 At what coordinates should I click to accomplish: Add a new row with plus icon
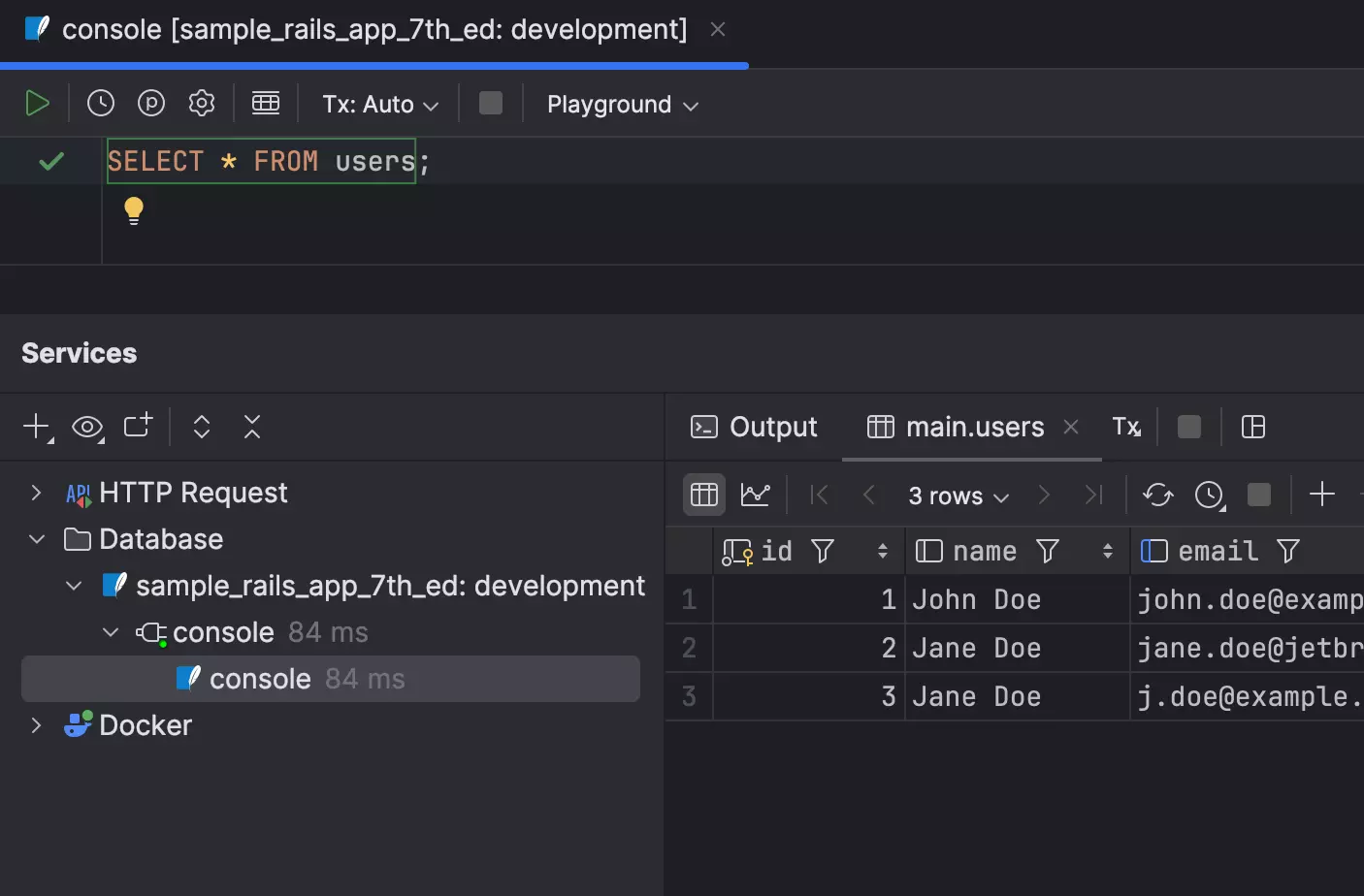(1321, 495)
